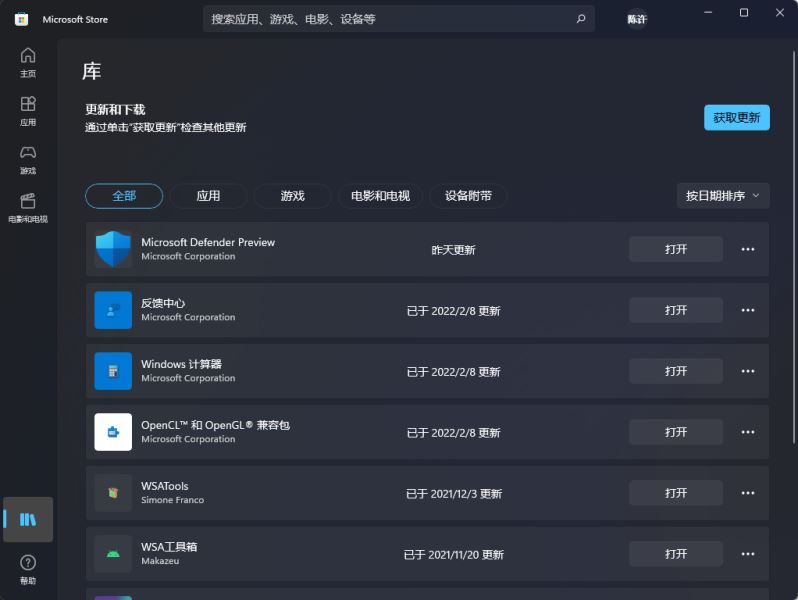Open the user account avatar
Screen dimensions: 798x600
(x=637, y=19)
